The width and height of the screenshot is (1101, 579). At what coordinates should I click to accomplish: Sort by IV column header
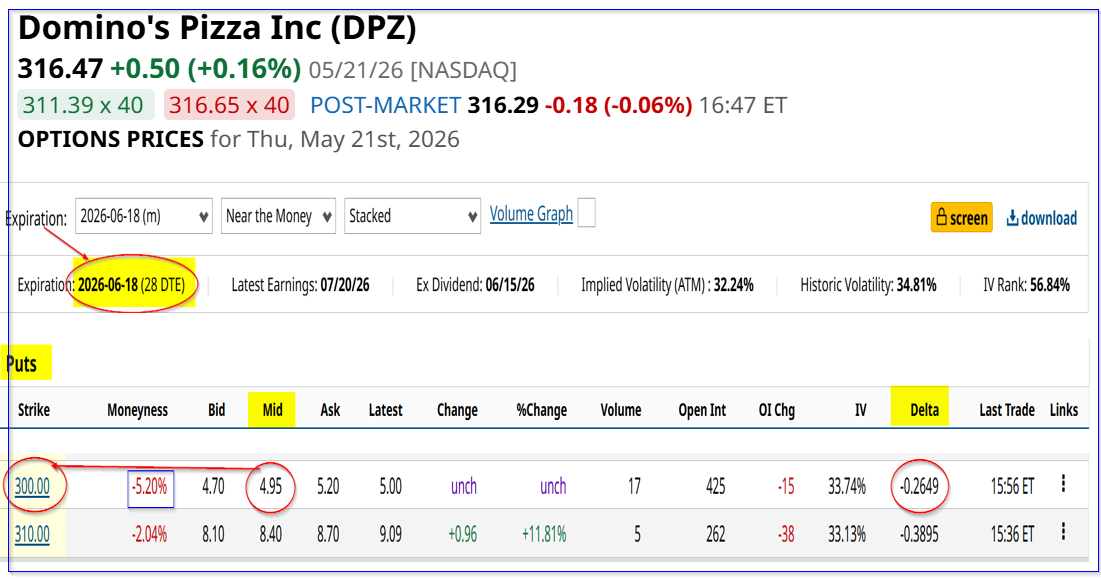point(860,410)
